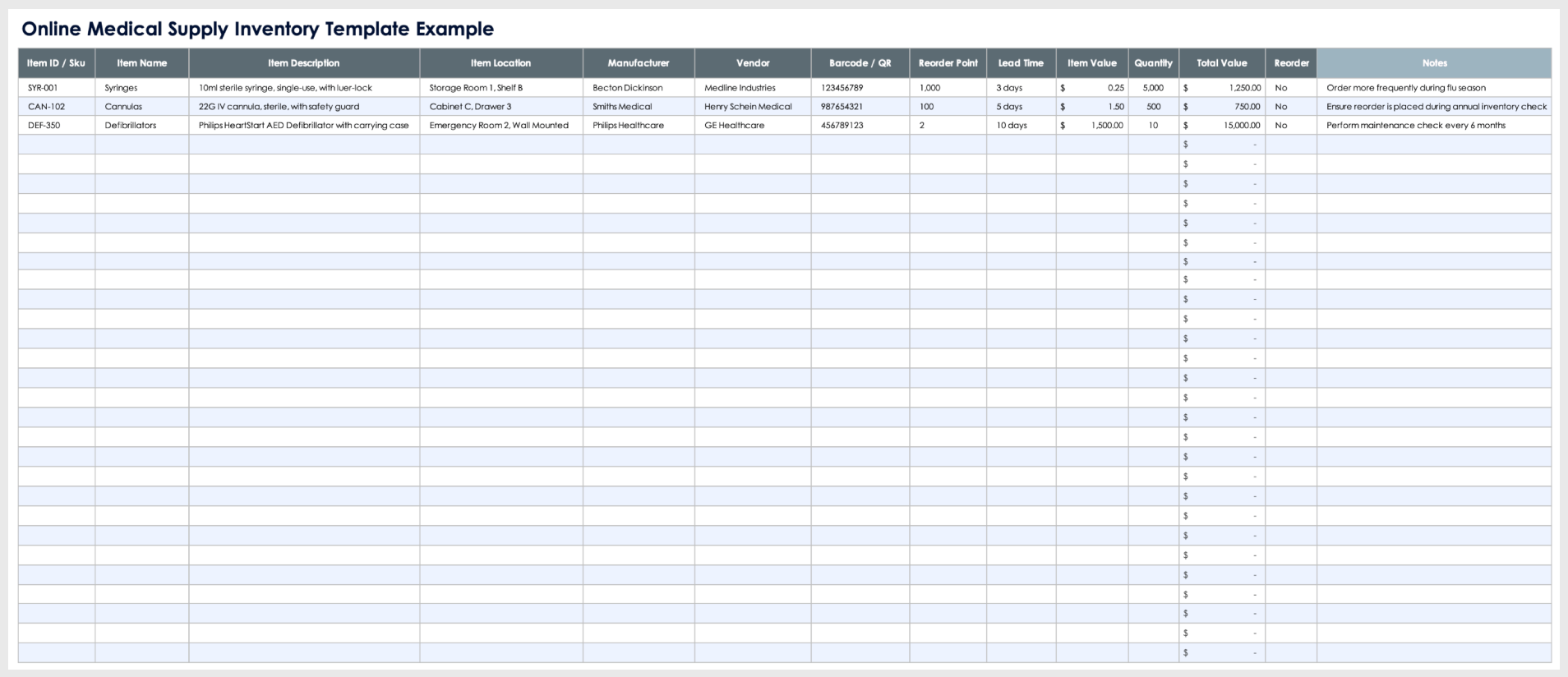Image resolution: width=1568 pixels, height=677 pixels.
Task: Select the Quantity cell showing 5,000
Action: (1153, 88)
